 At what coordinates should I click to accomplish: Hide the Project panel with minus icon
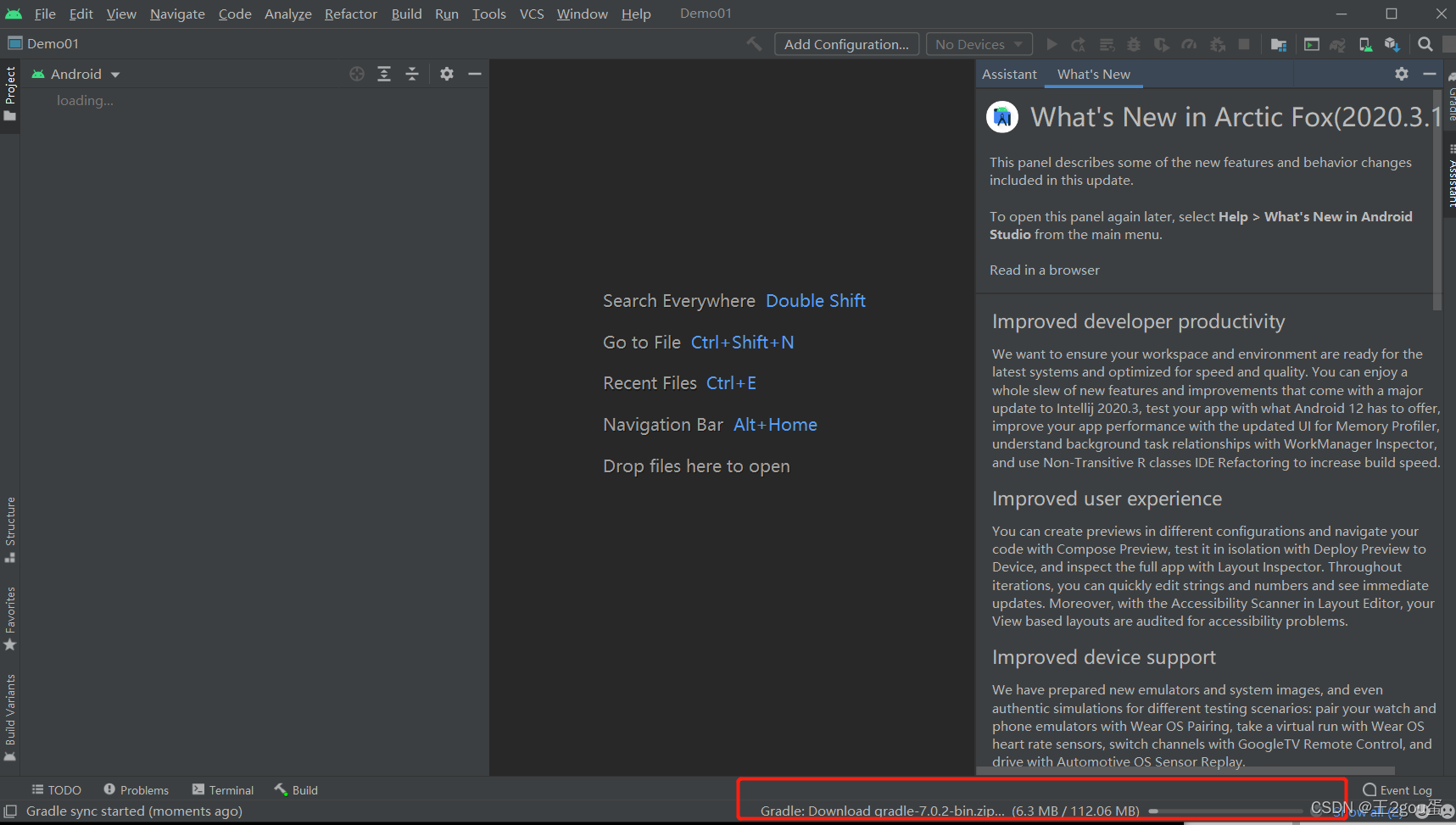[x=475, y=74]
